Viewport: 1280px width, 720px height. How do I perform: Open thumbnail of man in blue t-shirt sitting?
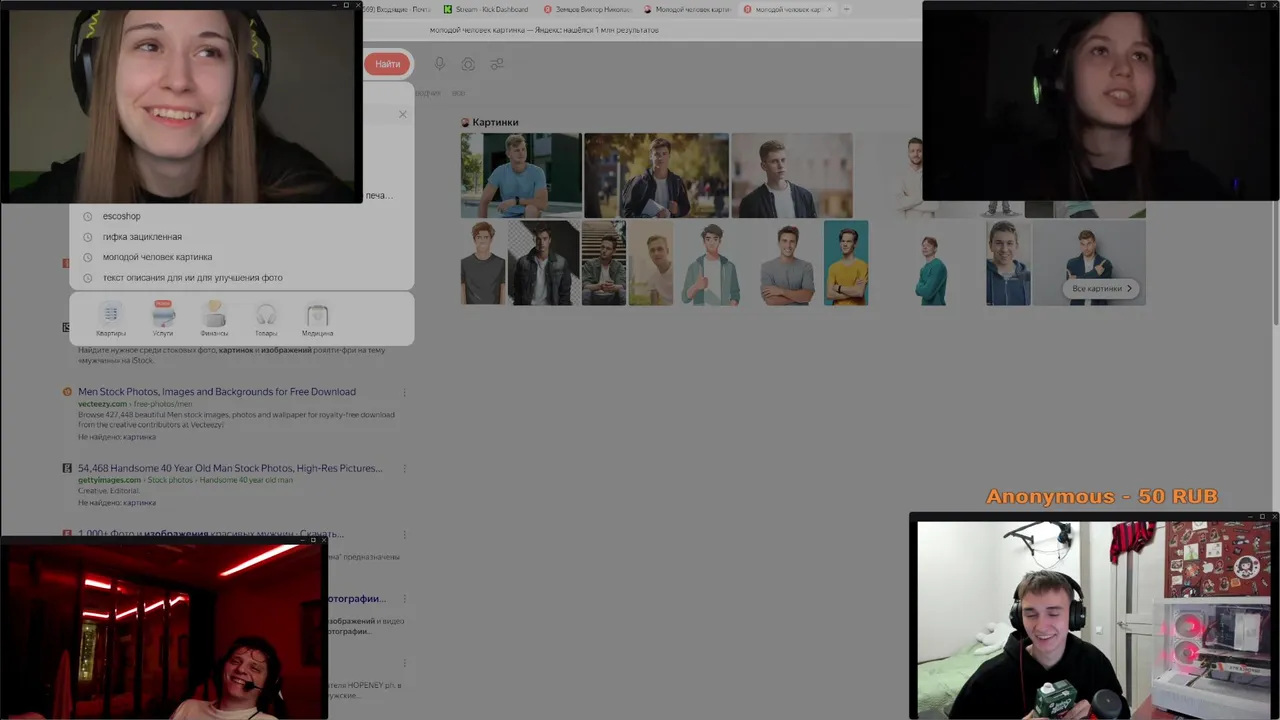coord(521,175)
